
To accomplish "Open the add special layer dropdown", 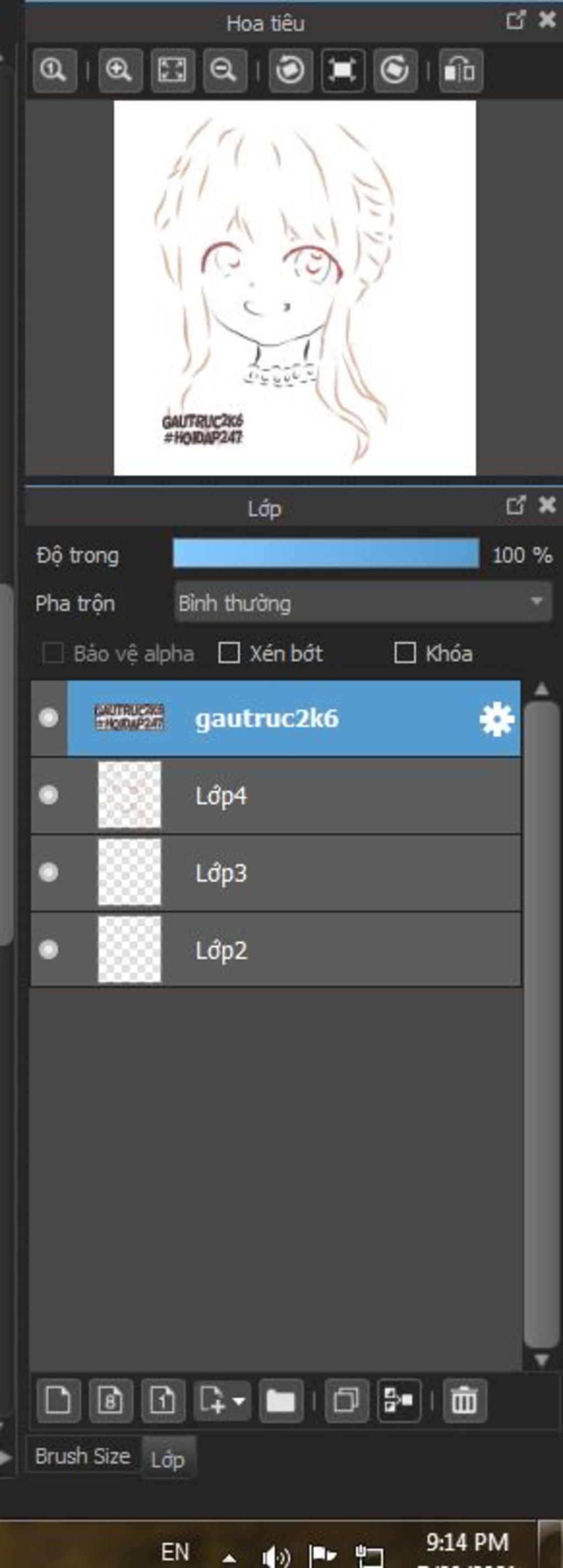I will point(222,1400).
